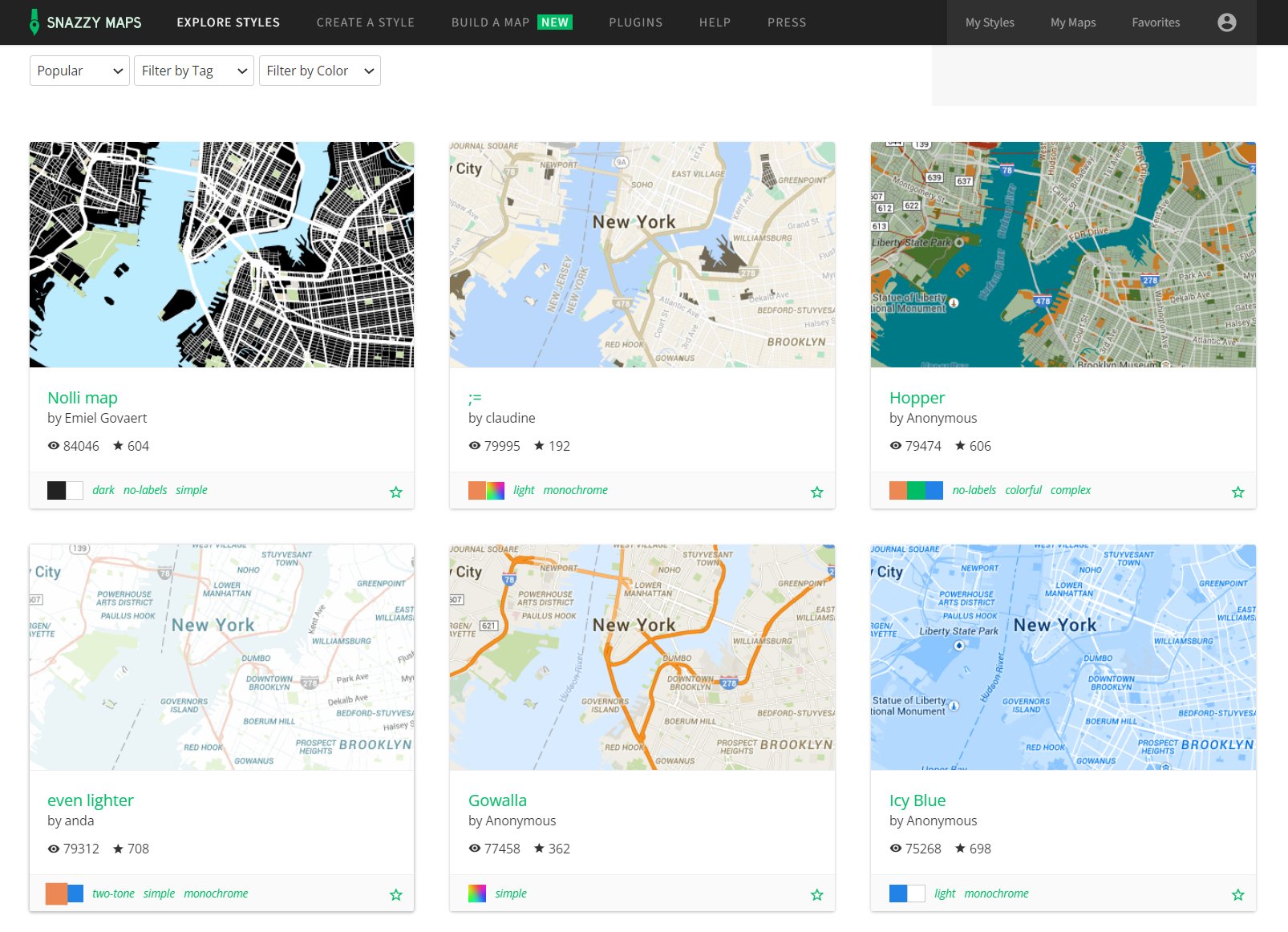This screenshot has height=932, width=1288.
Task: Open the Filter by Tag dropdown
Action: tap(194, 71)
